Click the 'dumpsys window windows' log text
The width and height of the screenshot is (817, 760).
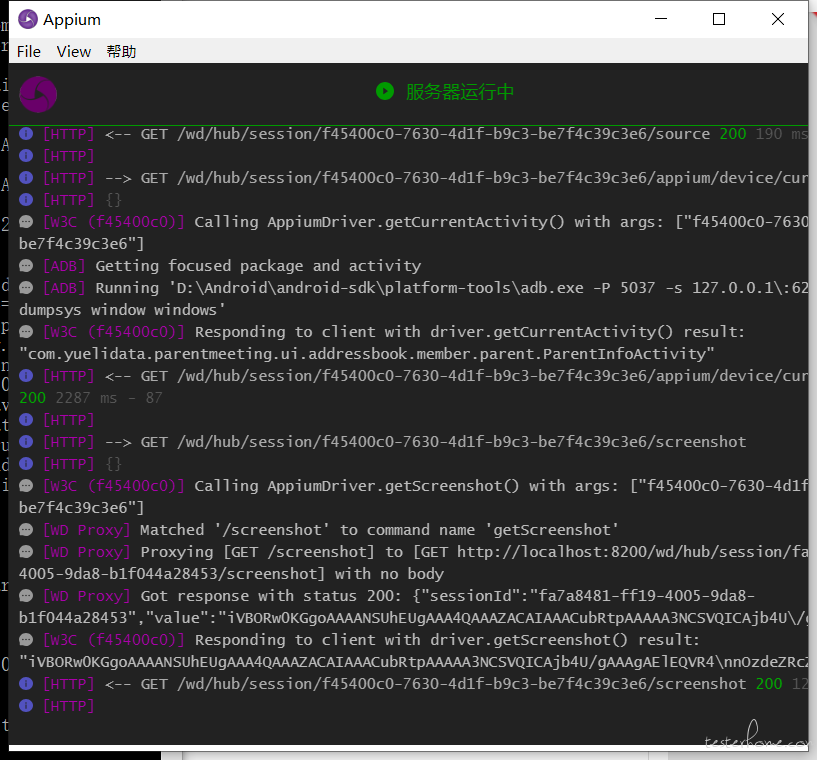point(122,310)
